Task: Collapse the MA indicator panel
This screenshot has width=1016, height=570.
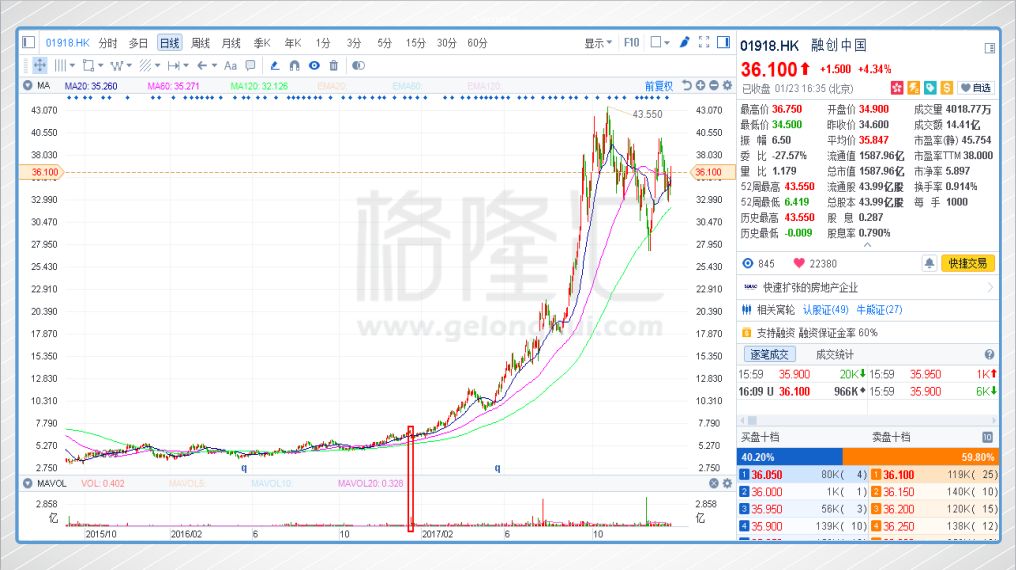Action: 27,86
